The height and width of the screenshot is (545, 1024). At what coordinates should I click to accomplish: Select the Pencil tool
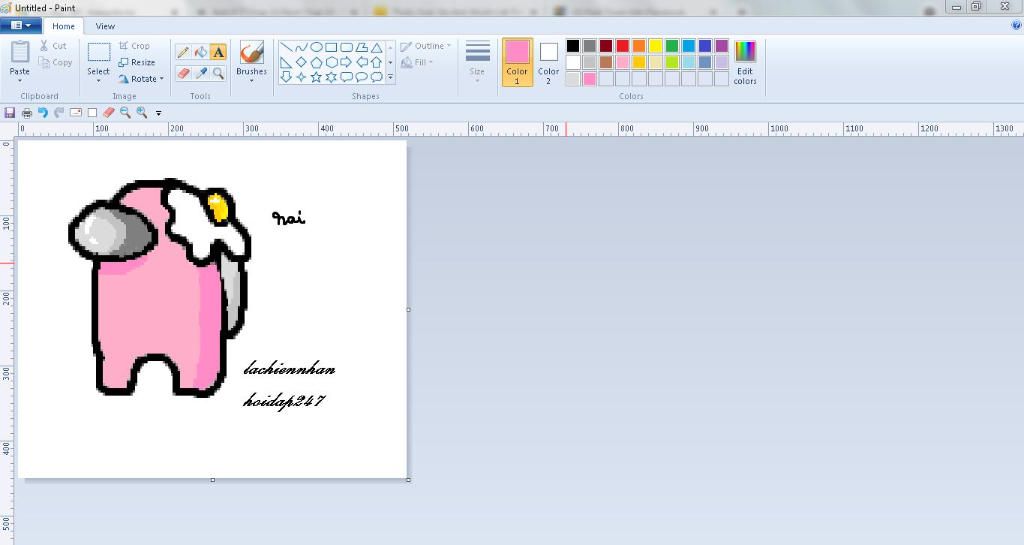click(x=184, y=52)
